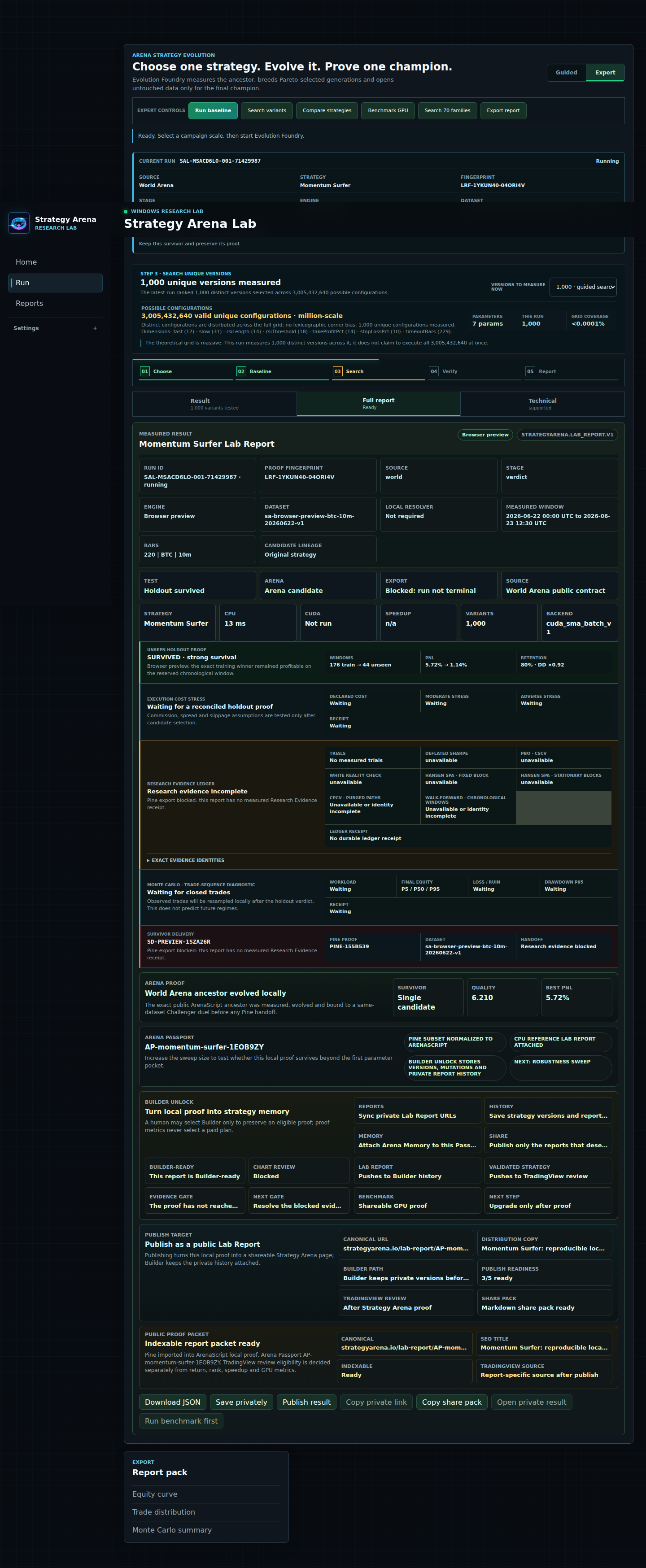Switch to Guided mode

point(566,73)
